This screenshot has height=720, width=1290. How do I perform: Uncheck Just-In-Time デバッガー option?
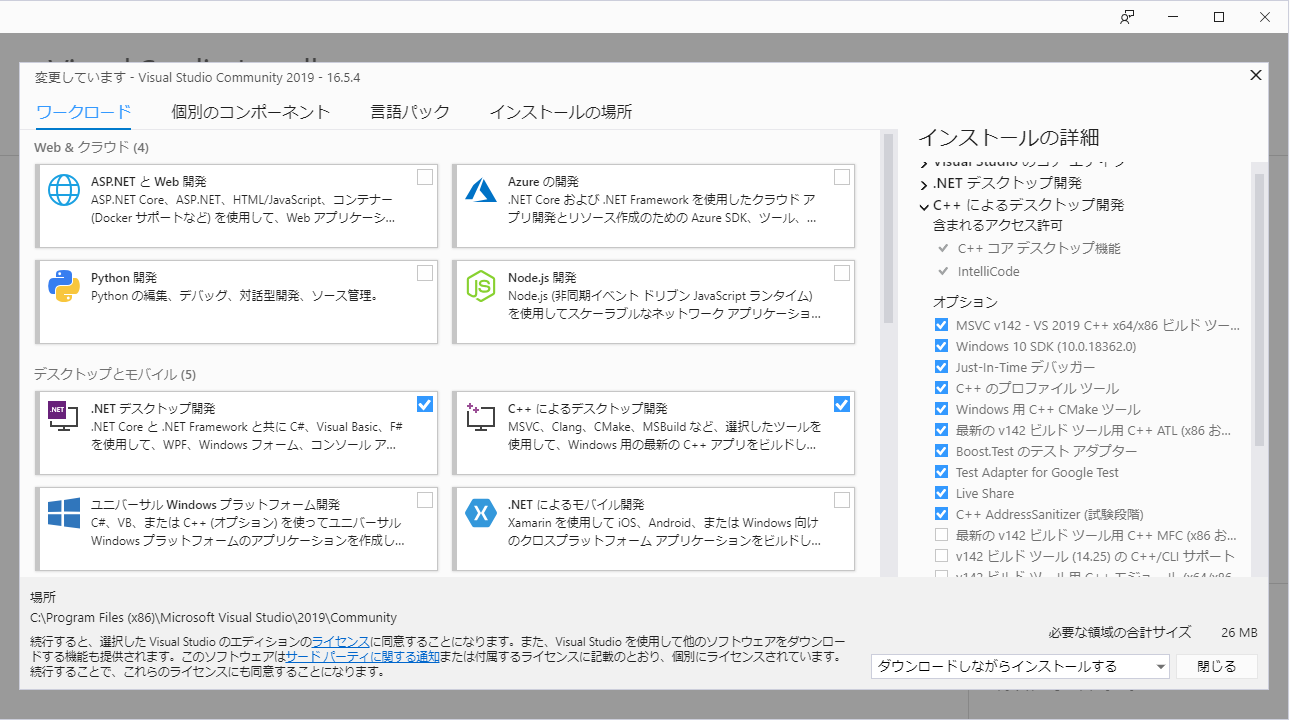(x=941, y=367)
